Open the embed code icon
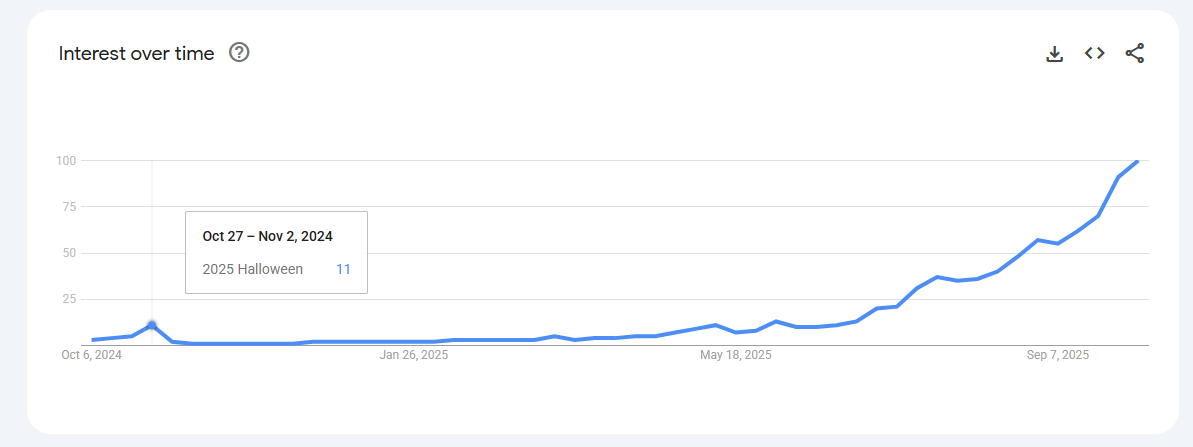The image size is (1193, 447). (x=1094, y=54)
